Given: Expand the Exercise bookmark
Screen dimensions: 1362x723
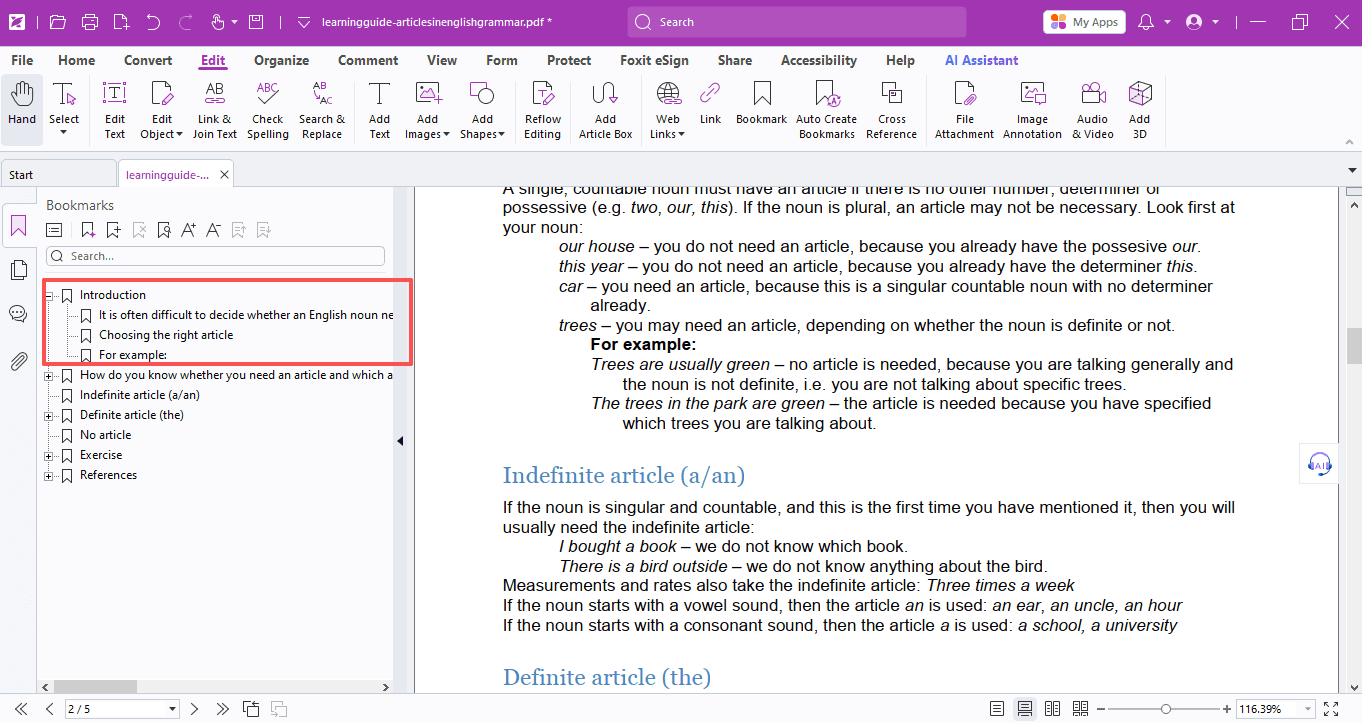Looking at the screenshot, I should tap(49, 455).
